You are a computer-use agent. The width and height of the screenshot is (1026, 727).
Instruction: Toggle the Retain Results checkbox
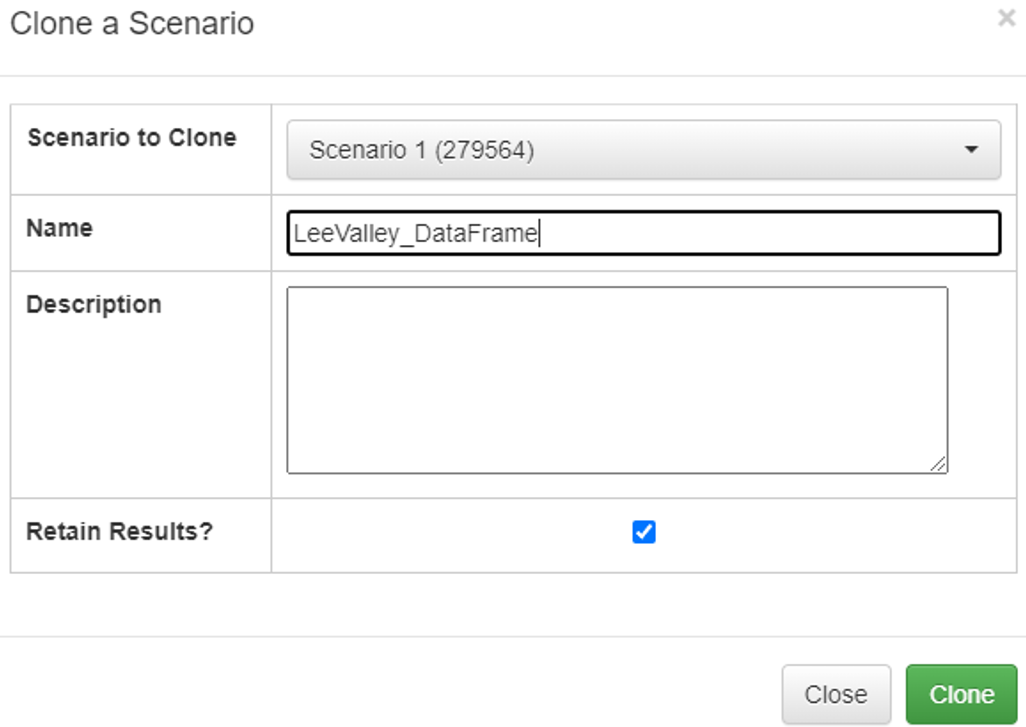pos(644,532)
